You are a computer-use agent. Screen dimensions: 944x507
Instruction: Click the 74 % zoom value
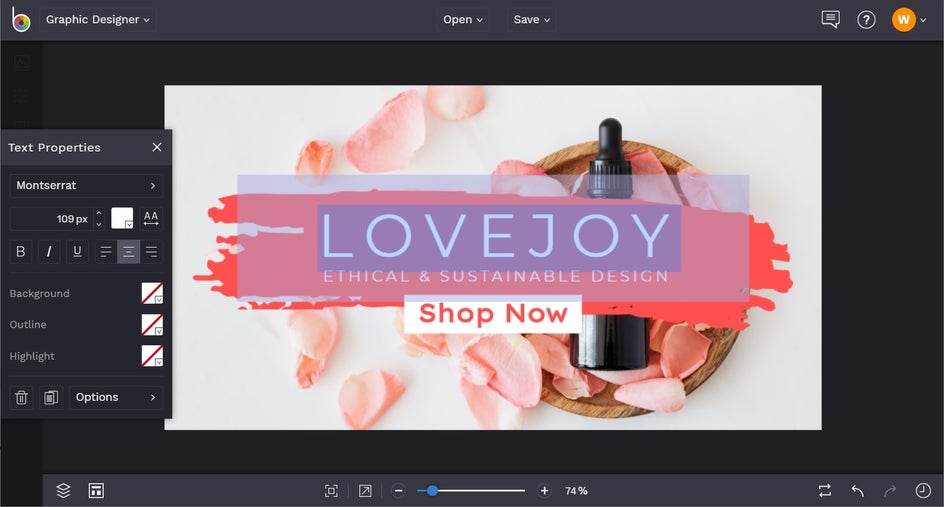(x=576, y=491)
